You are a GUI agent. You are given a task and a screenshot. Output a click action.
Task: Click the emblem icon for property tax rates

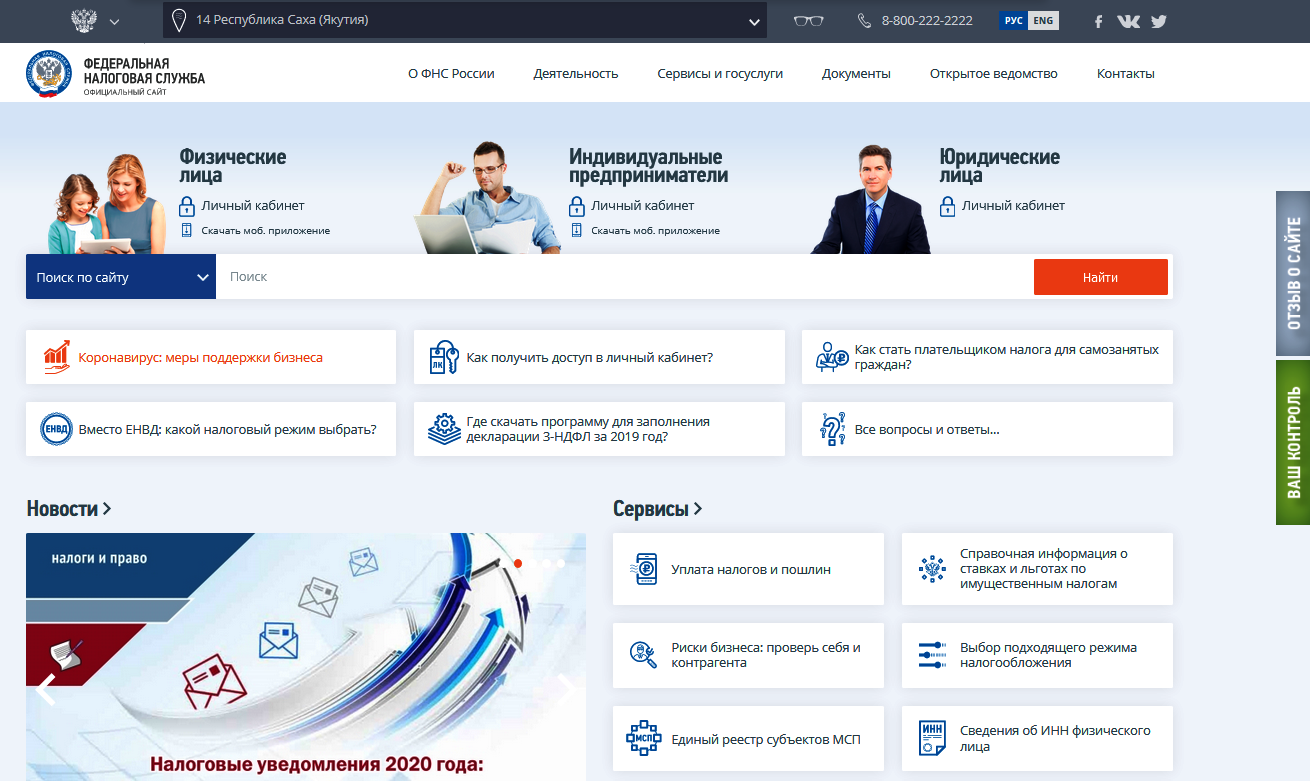coord(932,569)
